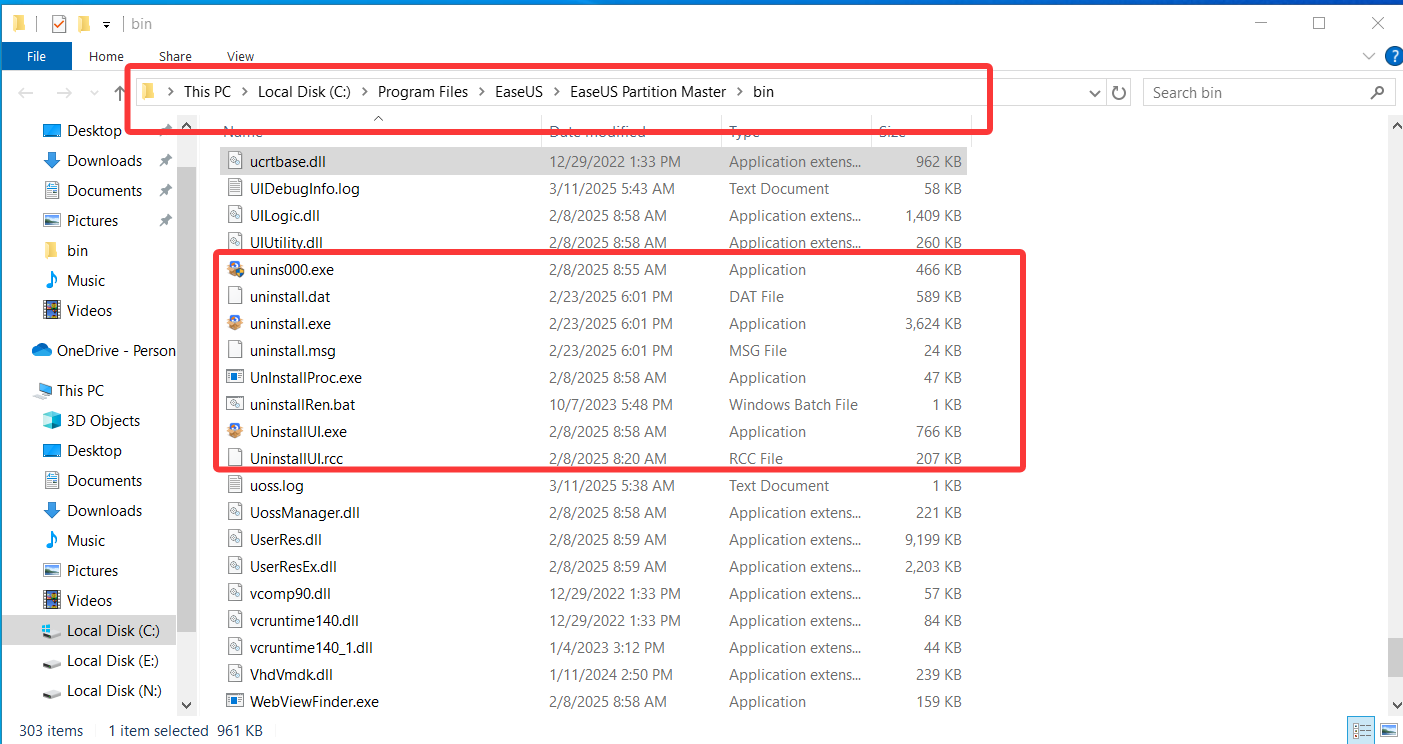Select Local Disk (C:) in navigation pane

pyautogui.click(x=100, y=631)
